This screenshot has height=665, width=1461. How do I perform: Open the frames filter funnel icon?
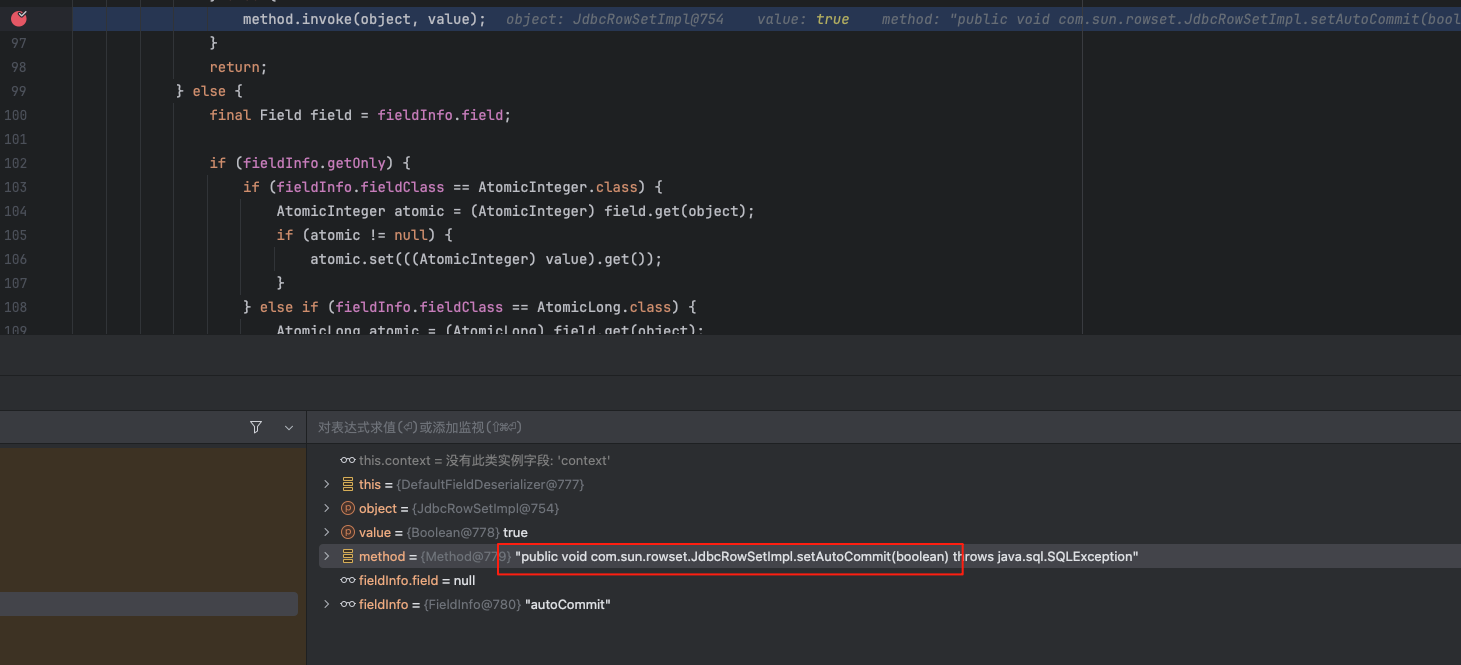pyautogui.click(x=256, y=427)
